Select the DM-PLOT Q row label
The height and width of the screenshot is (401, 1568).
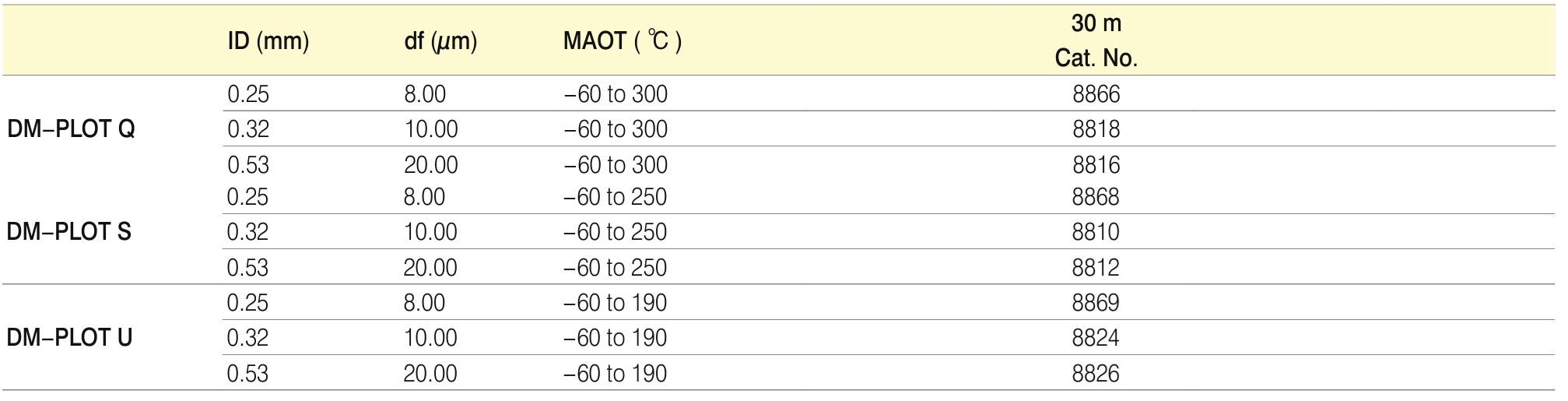71,129
